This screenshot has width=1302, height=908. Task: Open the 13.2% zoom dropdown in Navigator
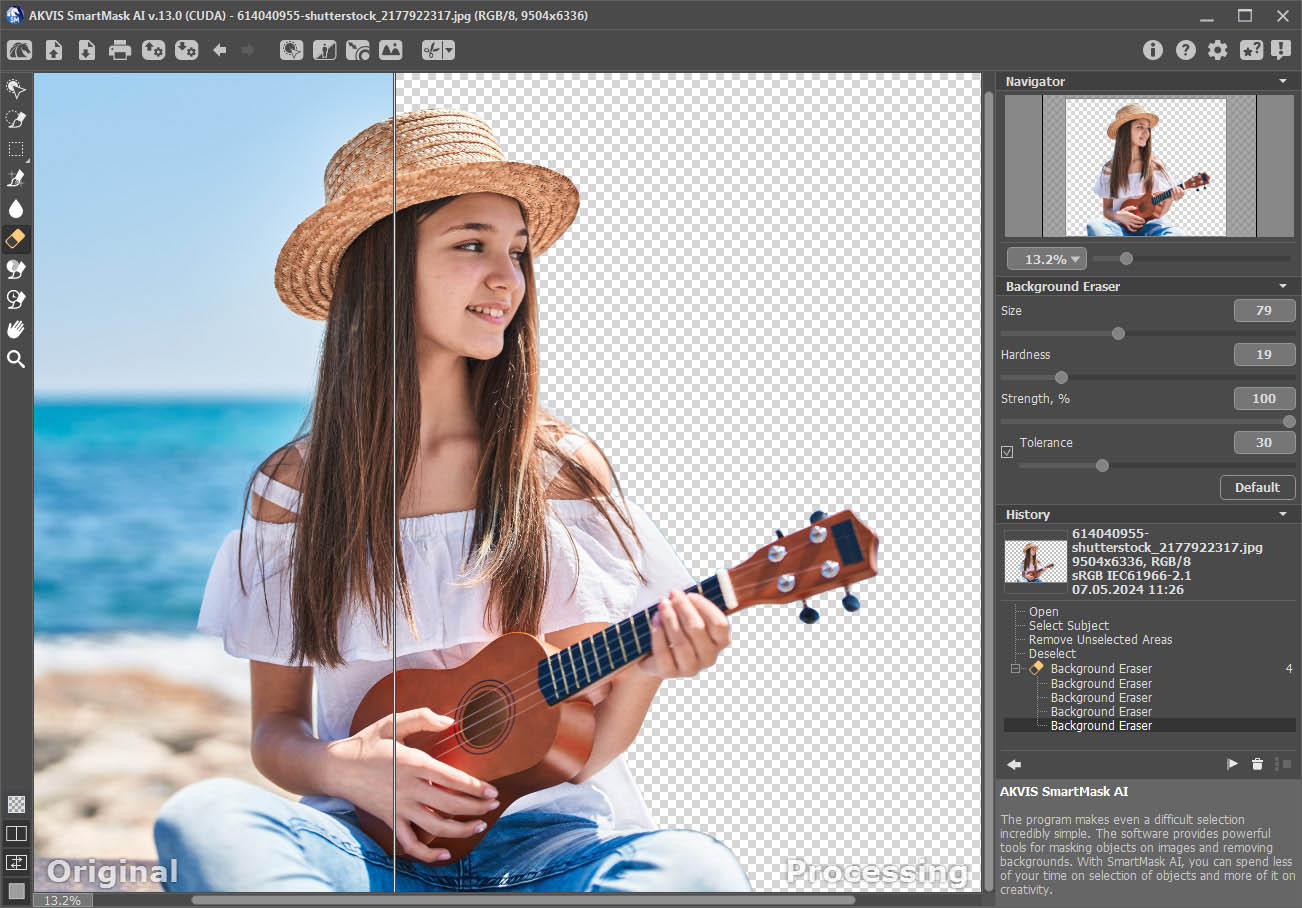pos(1046,259)
